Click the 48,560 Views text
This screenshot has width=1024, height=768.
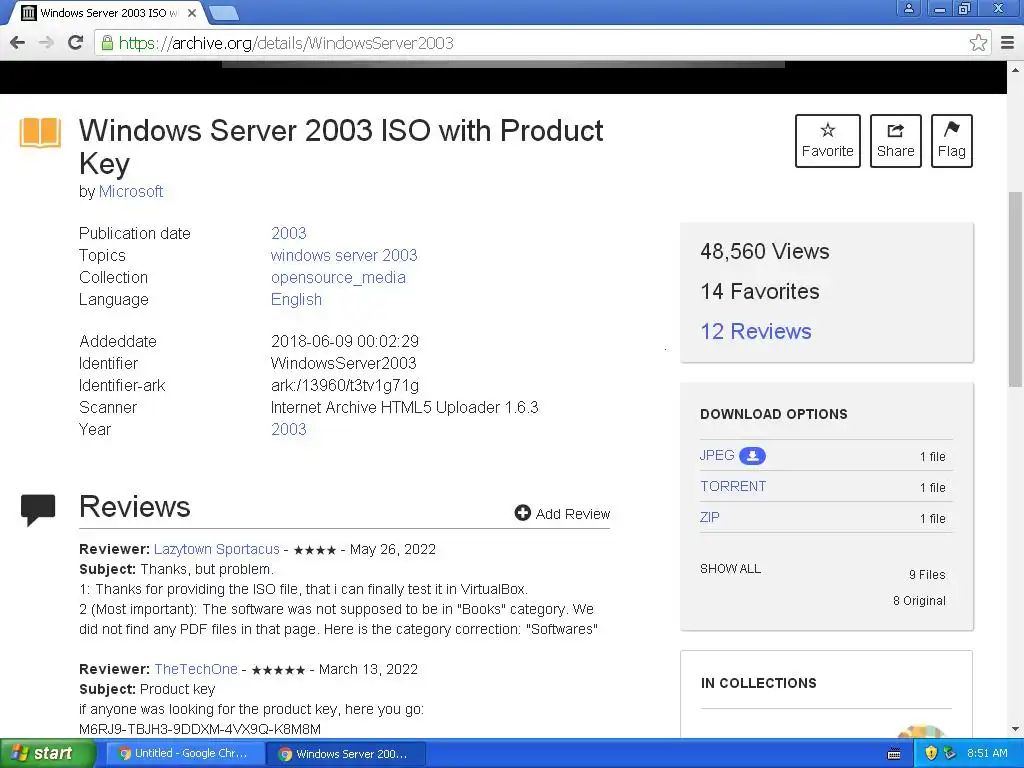(x=765, y=251)
